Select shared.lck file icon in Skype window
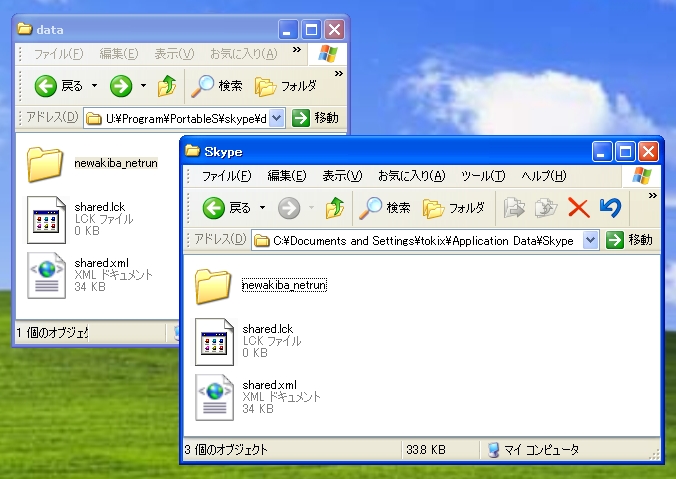This screenshot has height=479, width=676. [214, 341]
